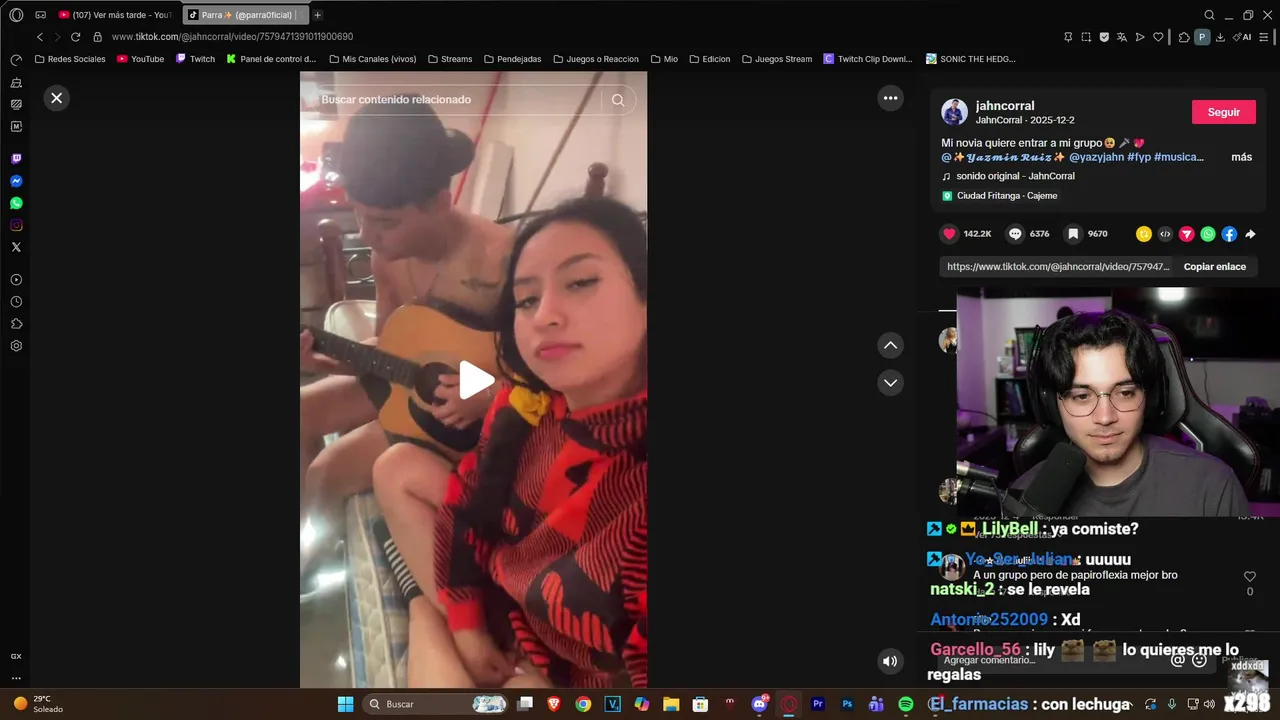Open the translate page icon

click(1122, 37)
